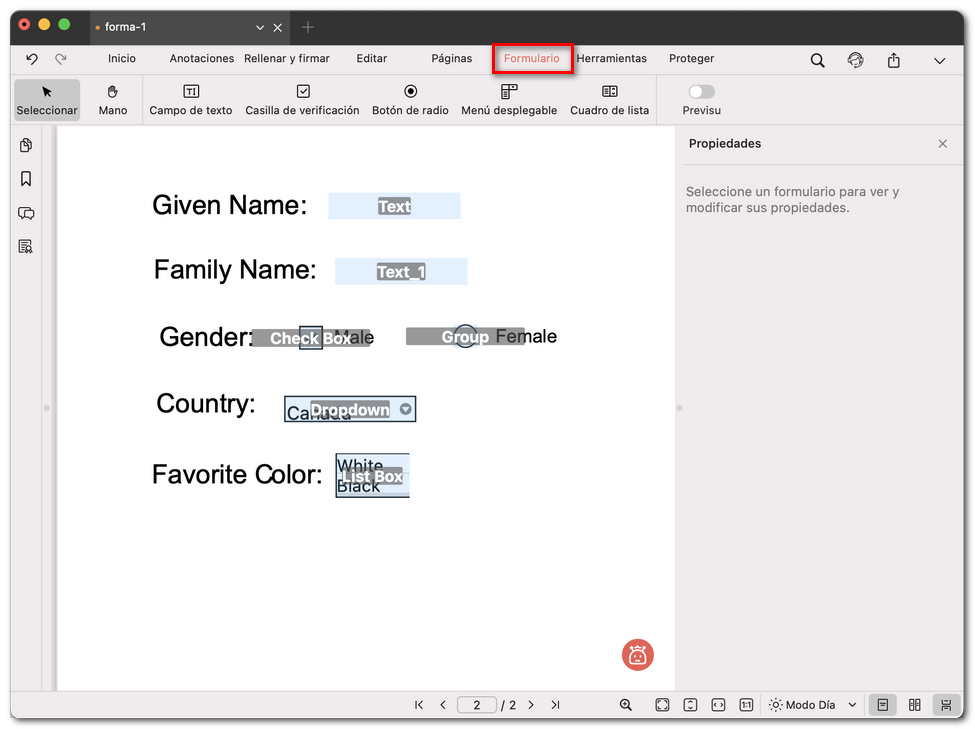Select the Botón de radio tool
Viewport: 975px width, 729px height.
(x=410, y=100)
